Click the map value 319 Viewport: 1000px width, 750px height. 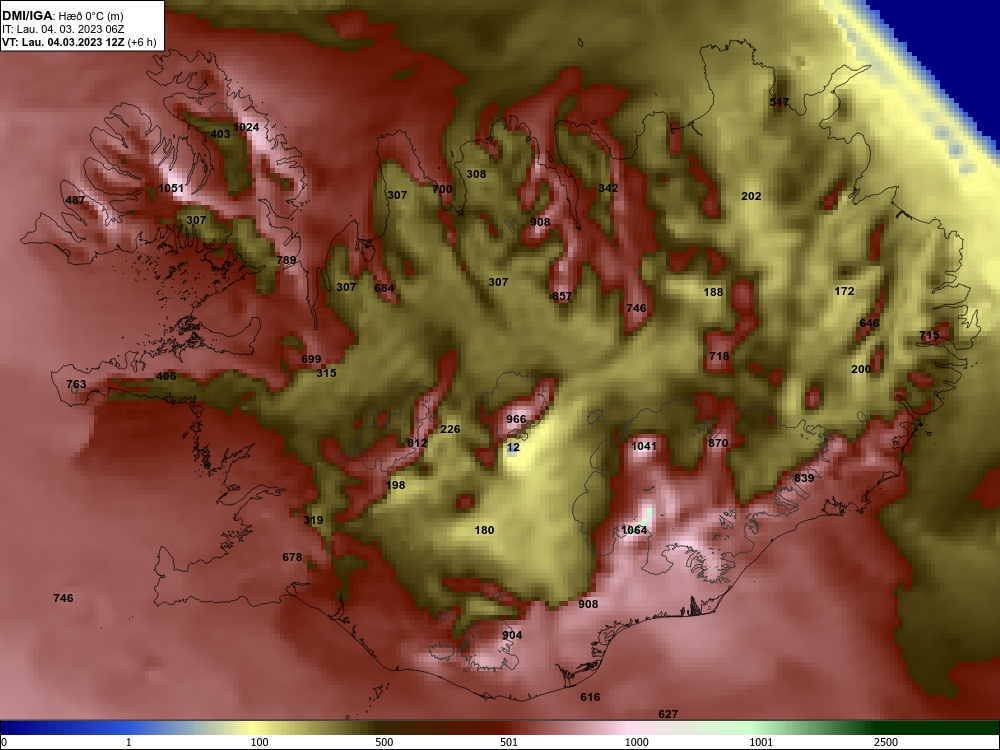[313, 520]
